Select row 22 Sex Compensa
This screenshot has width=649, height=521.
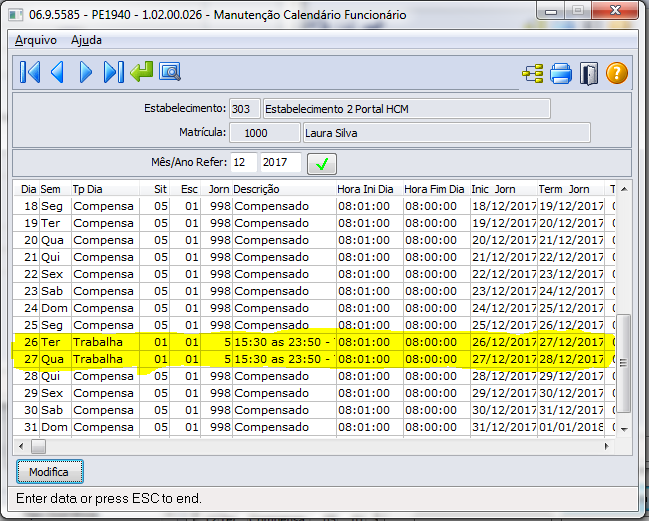314,274
